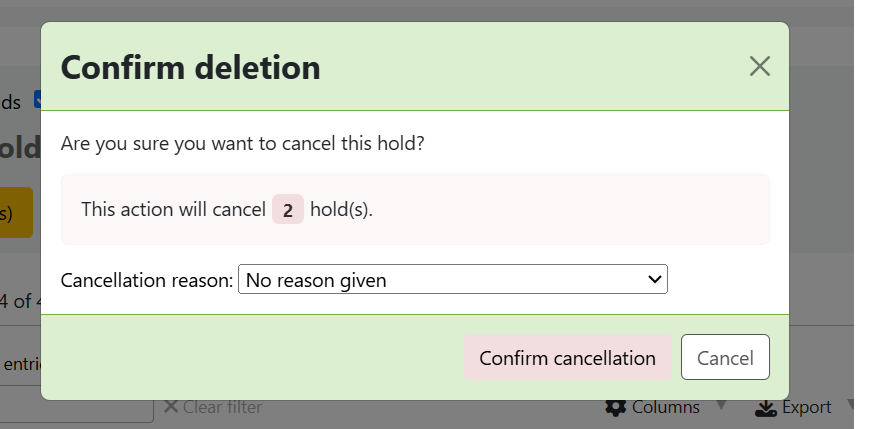The height and width of the screenshot is (429, 872).
Task: Click the Cancel button
Action: click(725, 358)
